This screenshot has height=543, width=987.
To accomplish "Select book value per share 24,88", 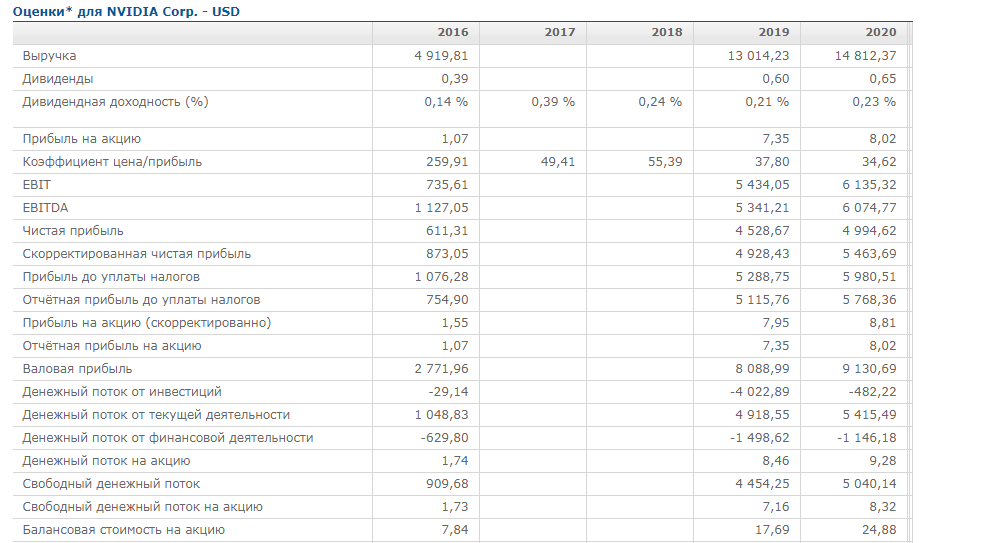I will click(879, 530).
